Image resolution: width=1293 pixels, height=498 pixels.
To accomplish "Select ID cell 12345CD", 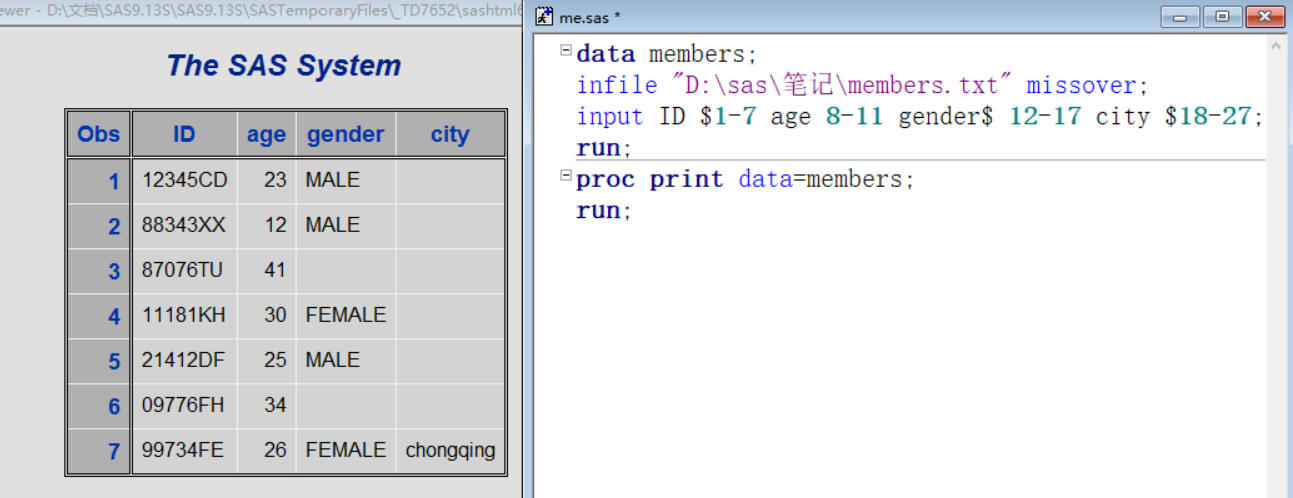I will (184, 181).
